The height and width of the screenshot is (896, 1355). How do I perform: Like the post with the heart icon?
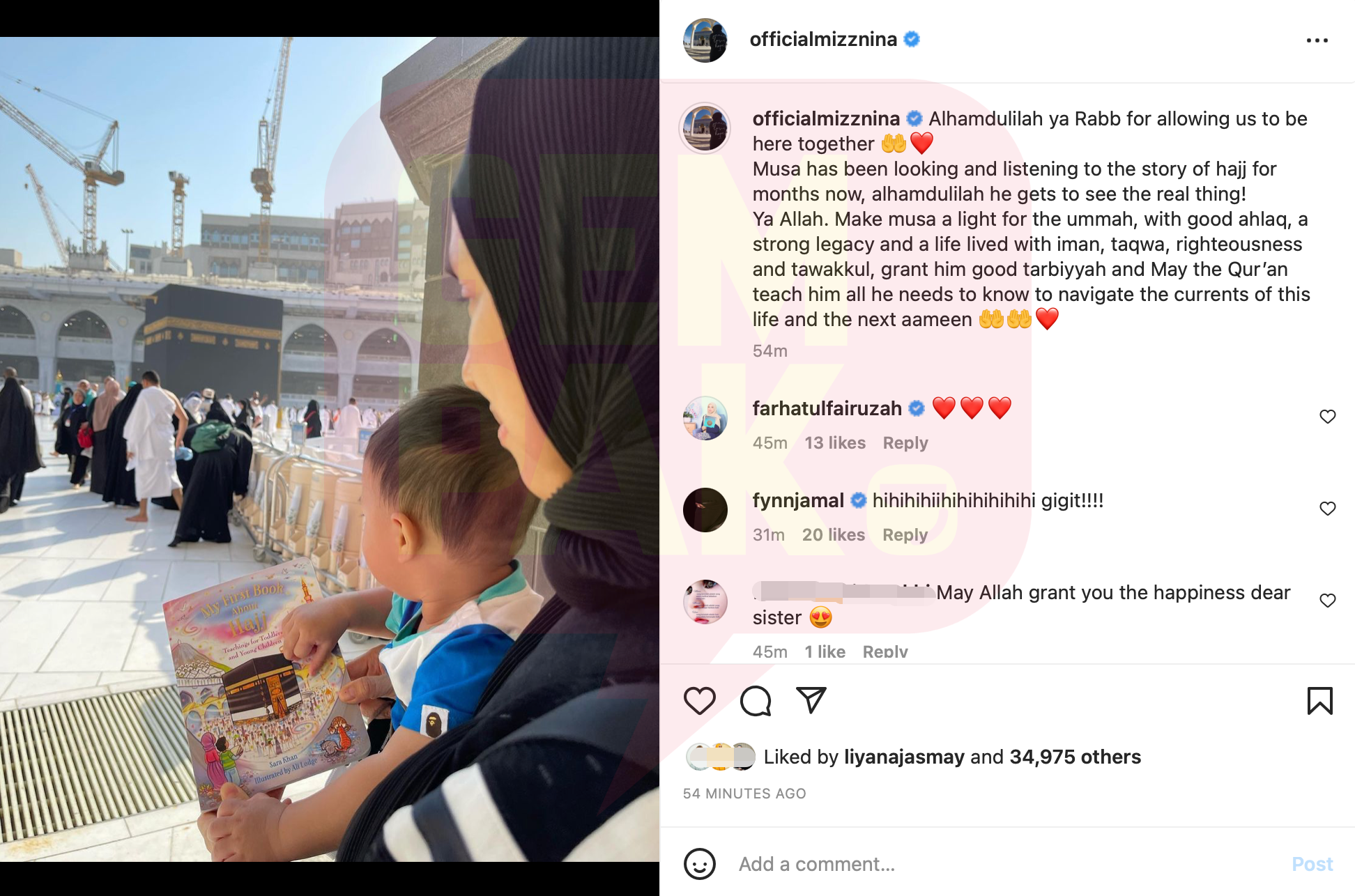tap(700, 701)
